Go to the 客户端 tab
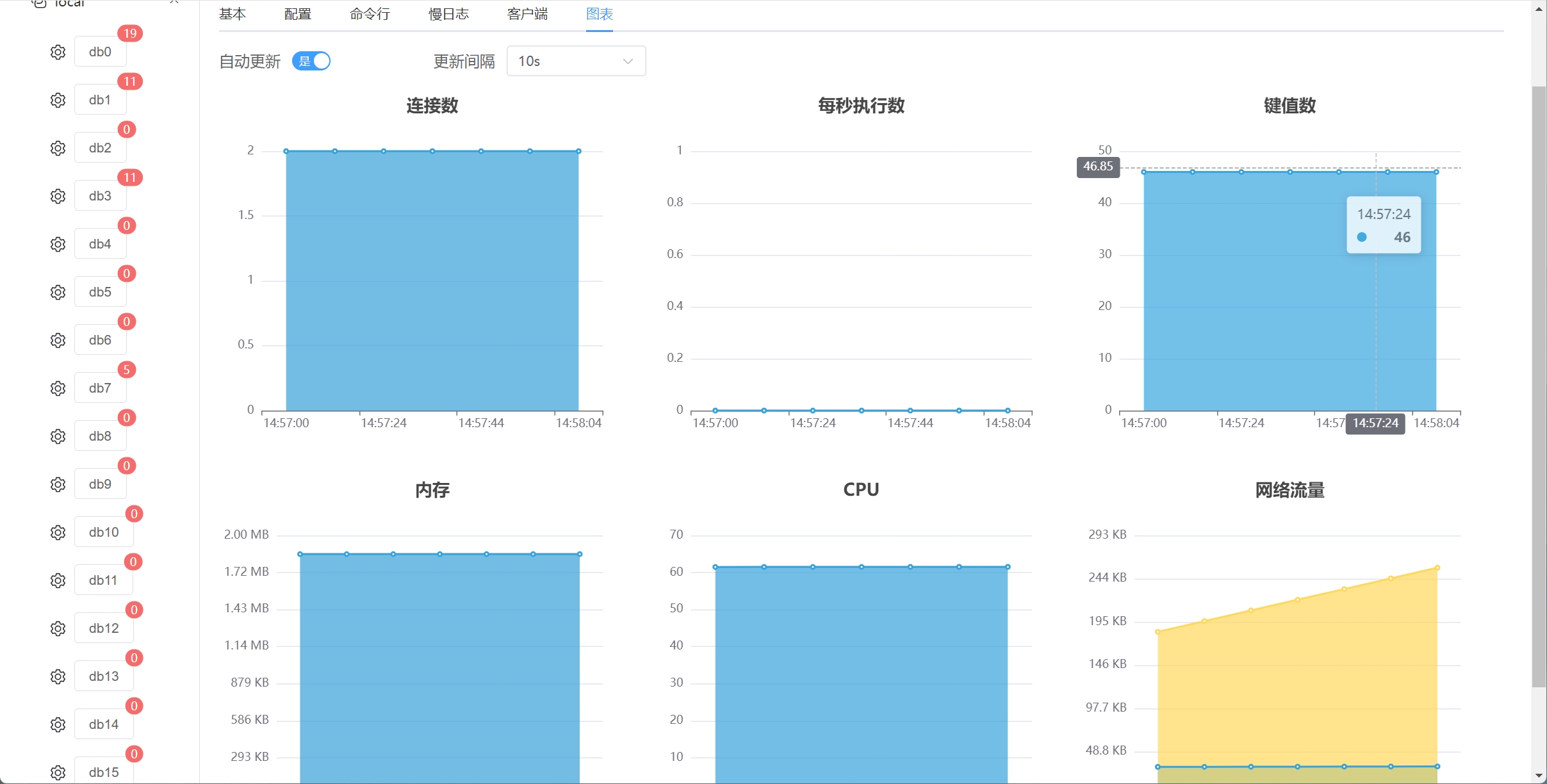 [527, 14]
